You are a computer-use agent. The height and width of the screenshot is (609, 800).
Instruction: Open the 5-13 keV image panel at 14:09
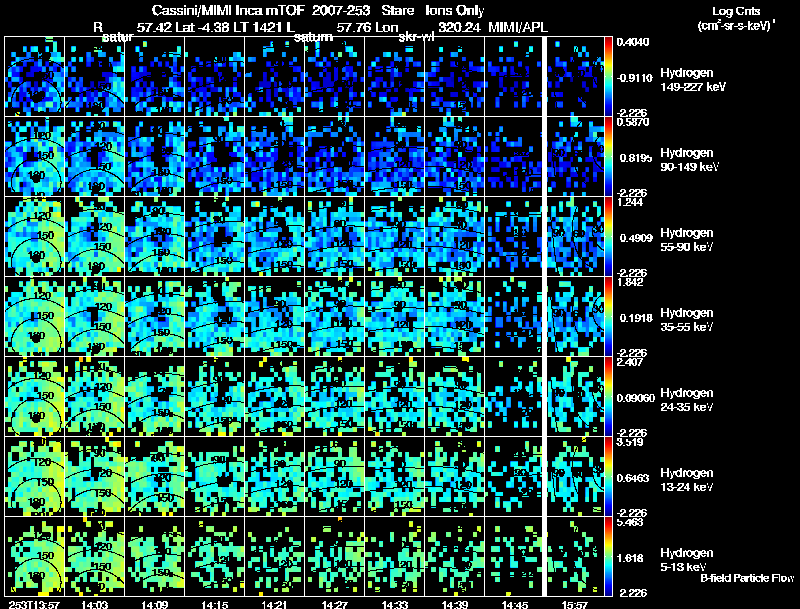[x=155, y=556]
